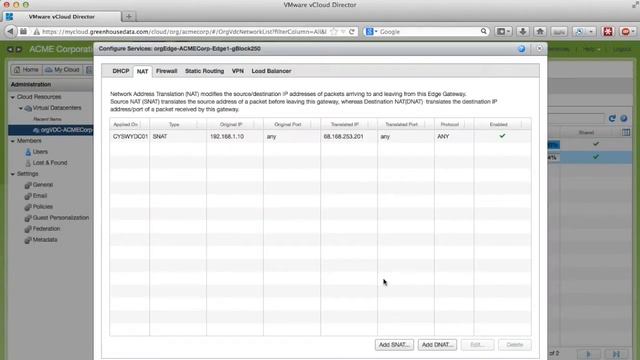640x360 pixels.
Task: Collapse the Virtual Datacenters tree node
Action: pyautogui.click(x=20, y=108)
